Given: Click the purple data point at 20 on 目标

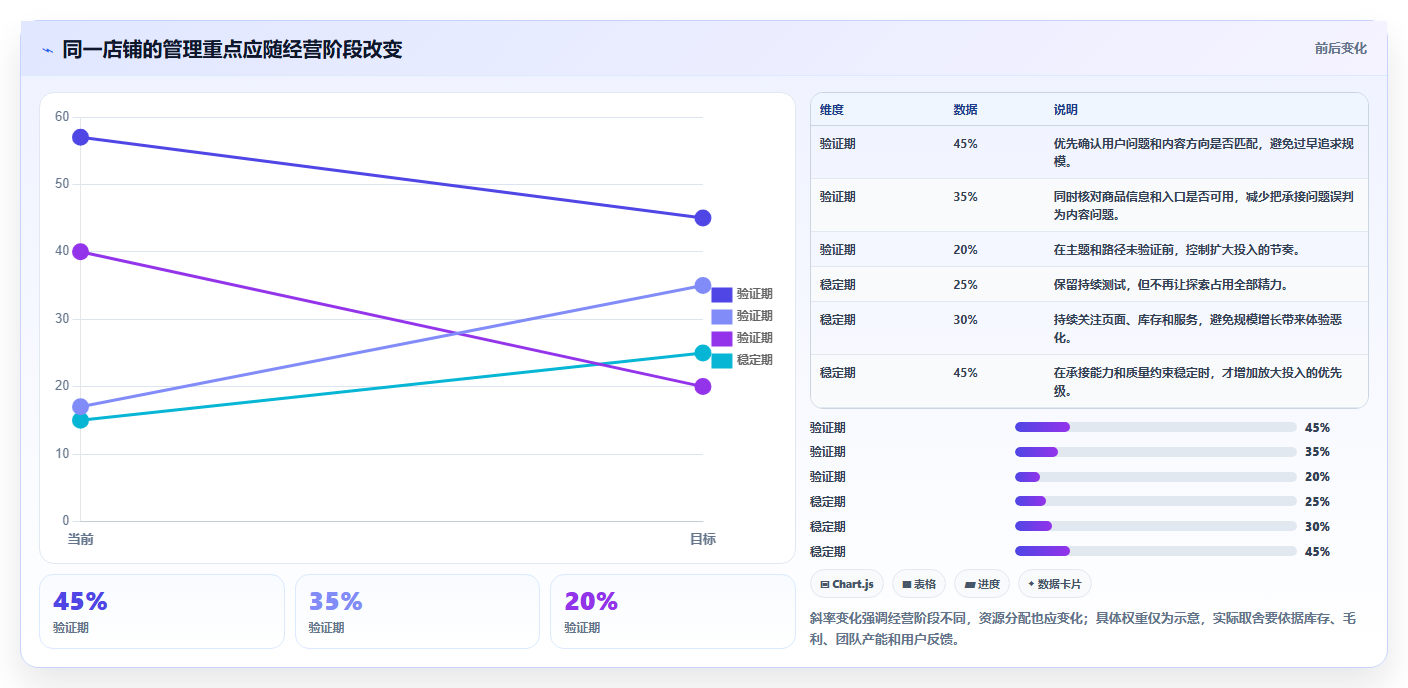Looking at the screenshot, I should (703, 386).
